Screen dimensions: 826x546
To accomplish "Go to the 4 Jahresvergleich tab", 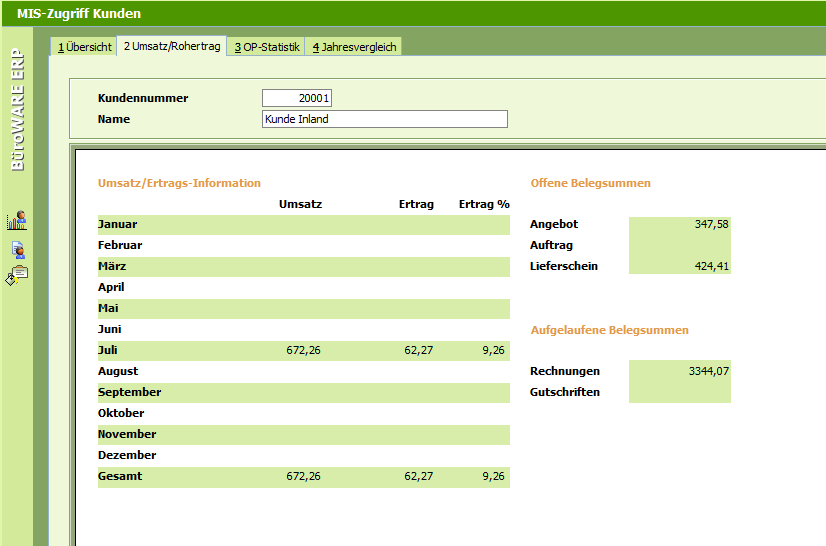I will [x=354, y=47].
